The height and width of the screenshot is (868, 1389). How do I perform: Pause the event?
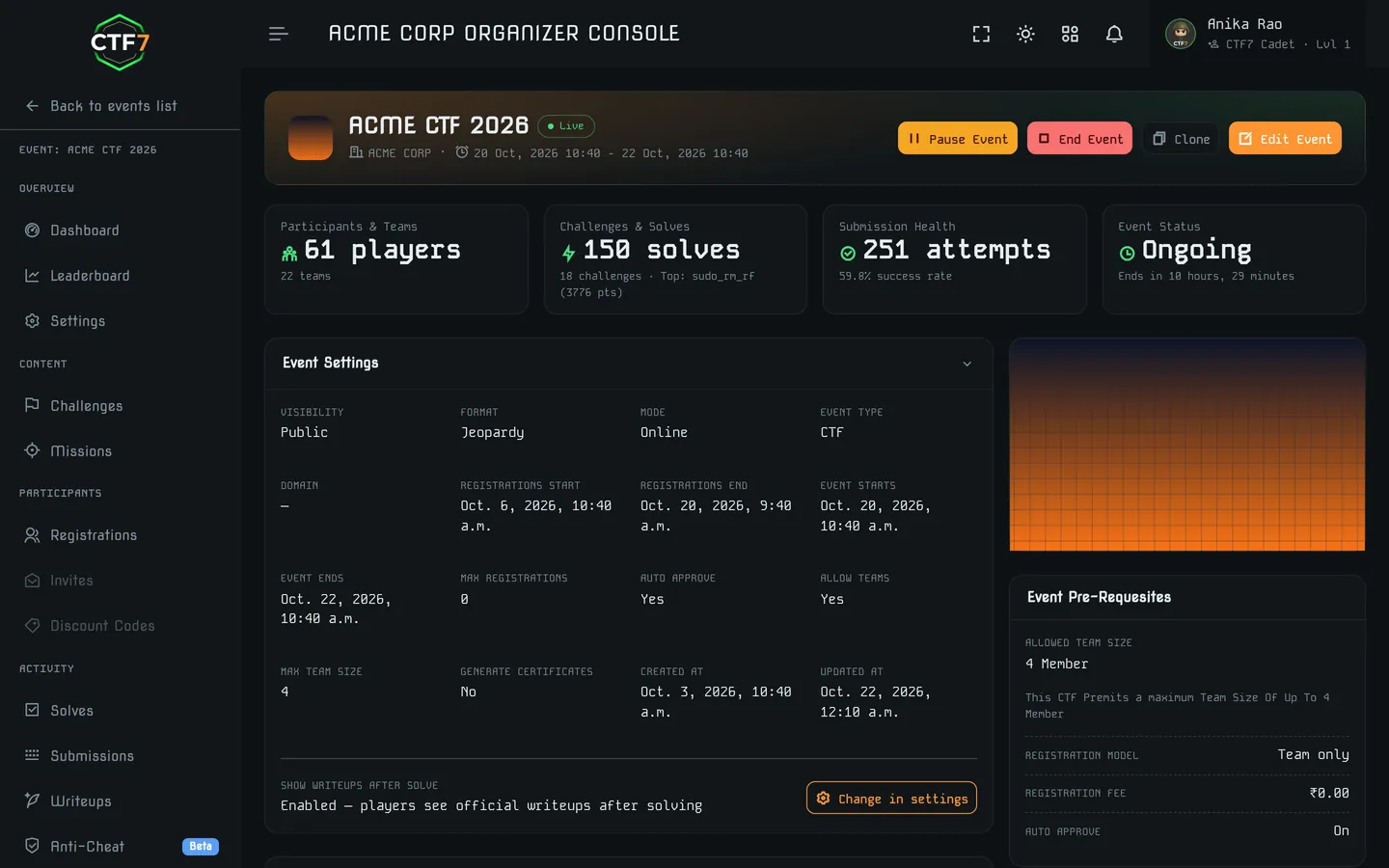pyautogui.click(x=957, y=139)
